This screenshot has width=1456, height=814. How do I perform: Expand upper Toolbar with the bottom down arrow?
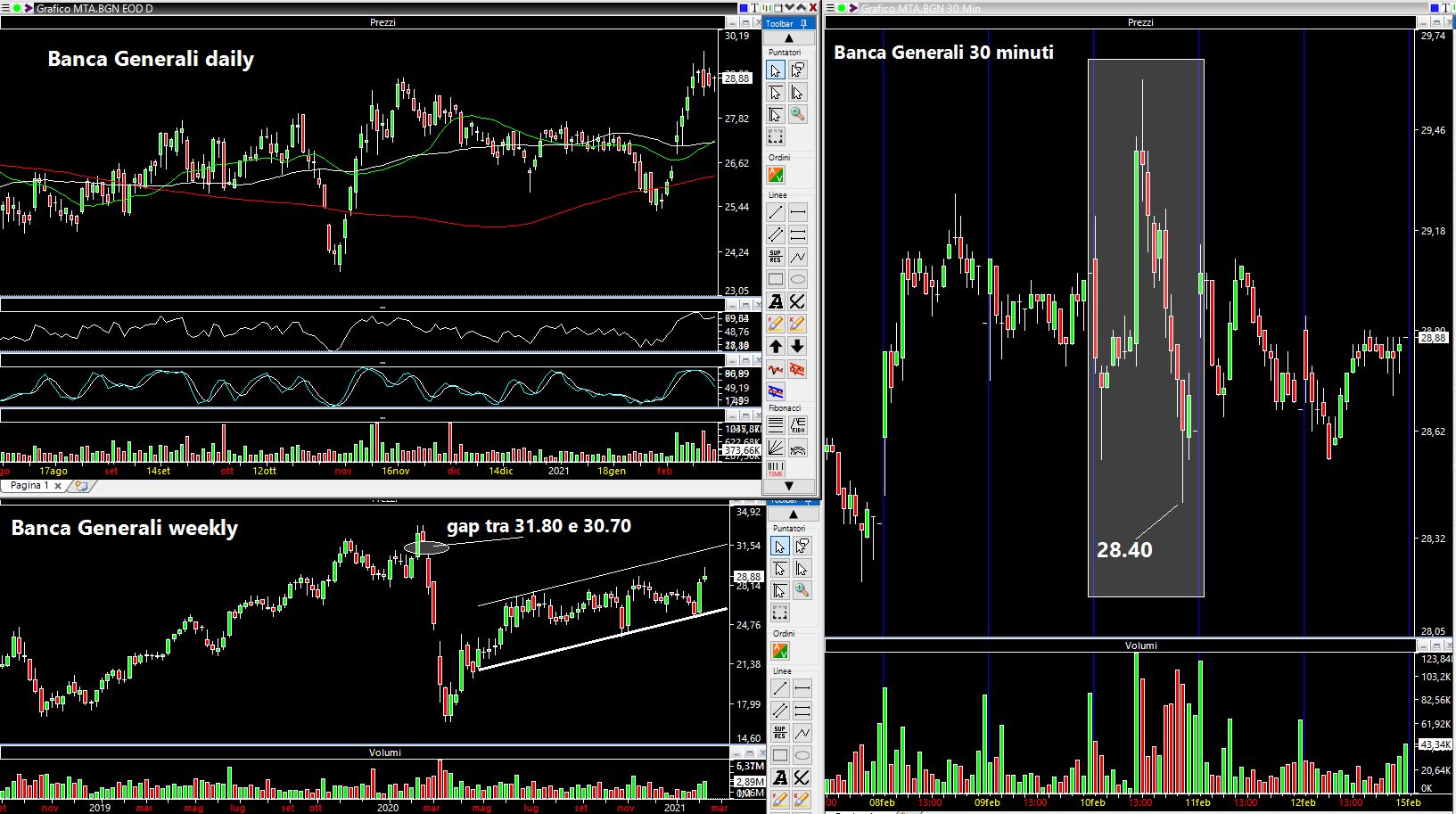[x=788, y=486]
